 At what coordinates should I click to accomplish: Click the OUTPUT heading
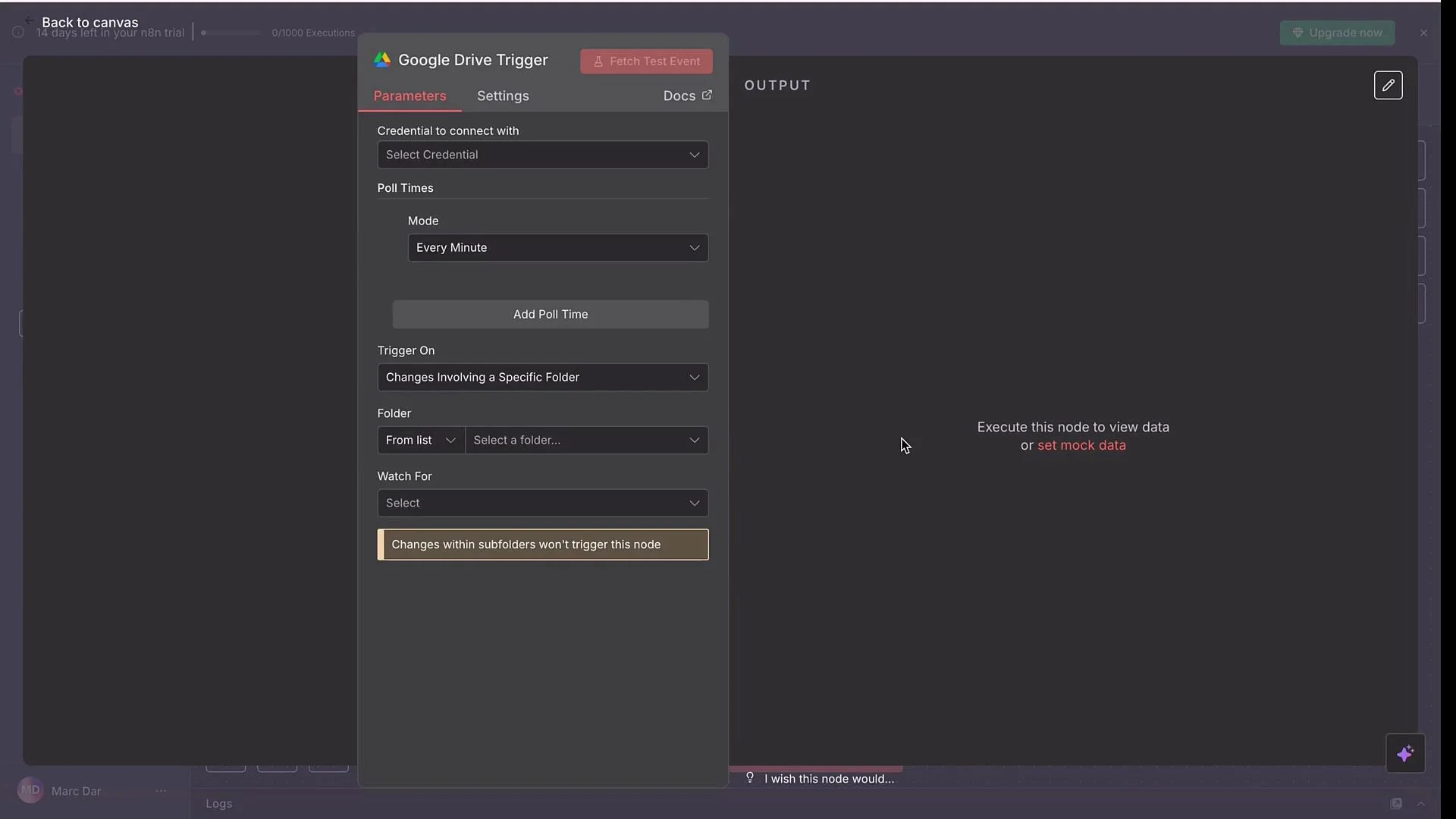[x=777, y=85]
